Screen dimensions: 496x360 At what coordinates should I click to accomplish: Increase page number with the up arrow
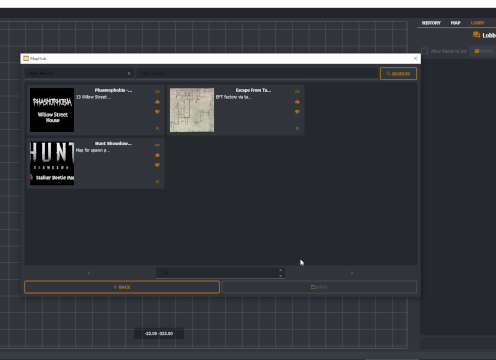pos(280,270)
